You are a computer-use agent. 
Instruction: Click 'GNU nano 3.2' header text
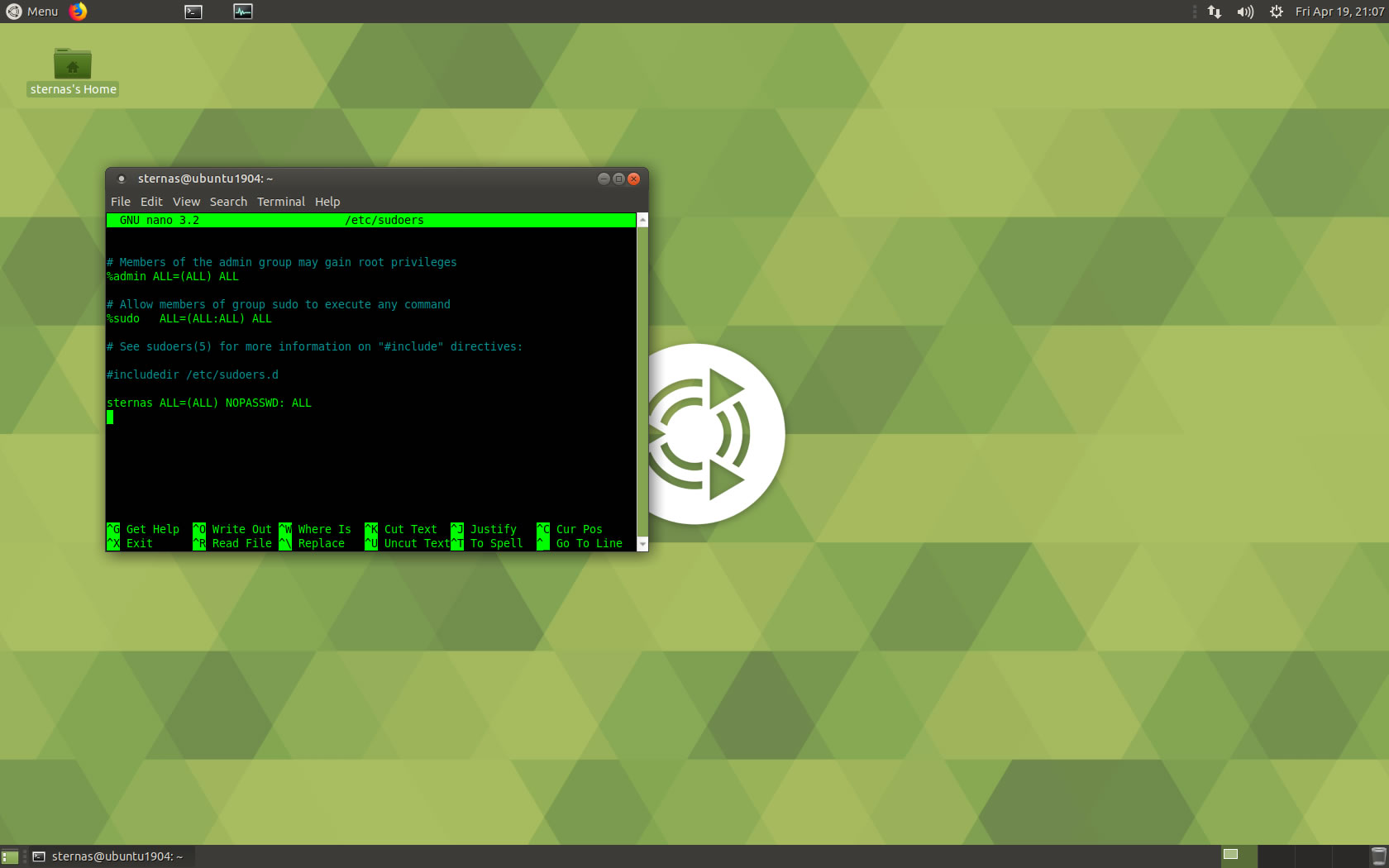(x=160, y=221)
